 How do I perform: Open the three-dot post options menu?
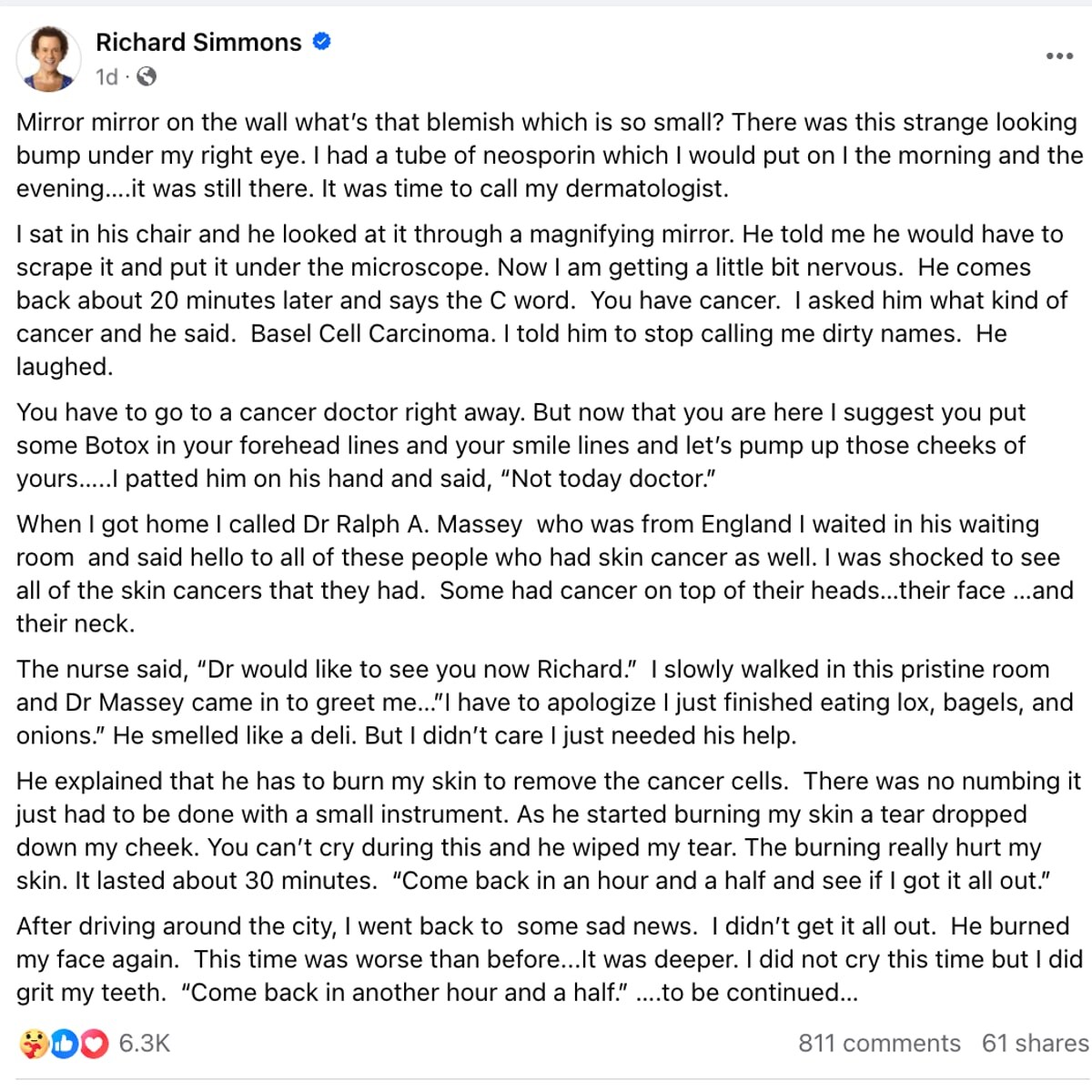point(1059,56)
